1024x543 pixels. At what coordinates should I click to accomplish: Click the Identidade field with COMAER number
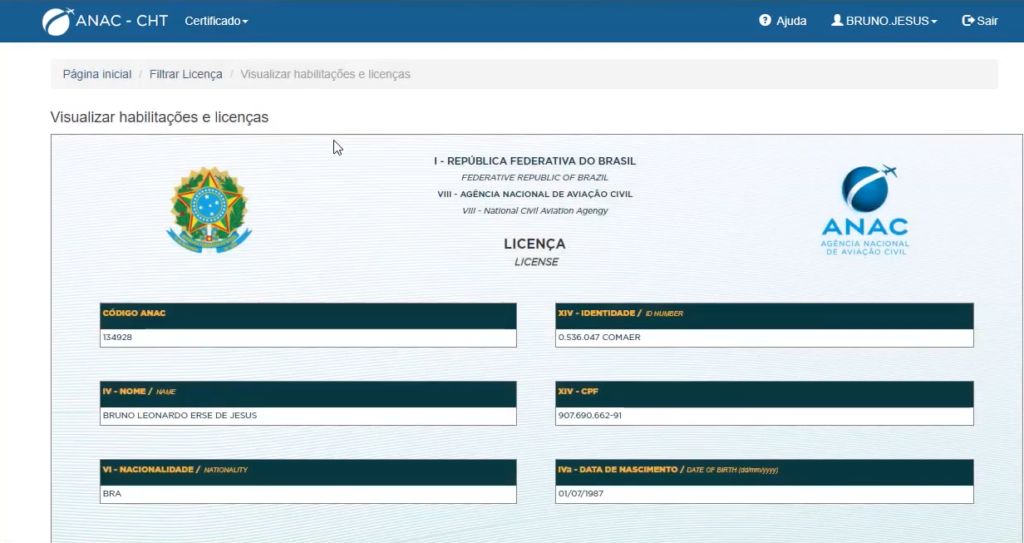(x=764, y=338)
